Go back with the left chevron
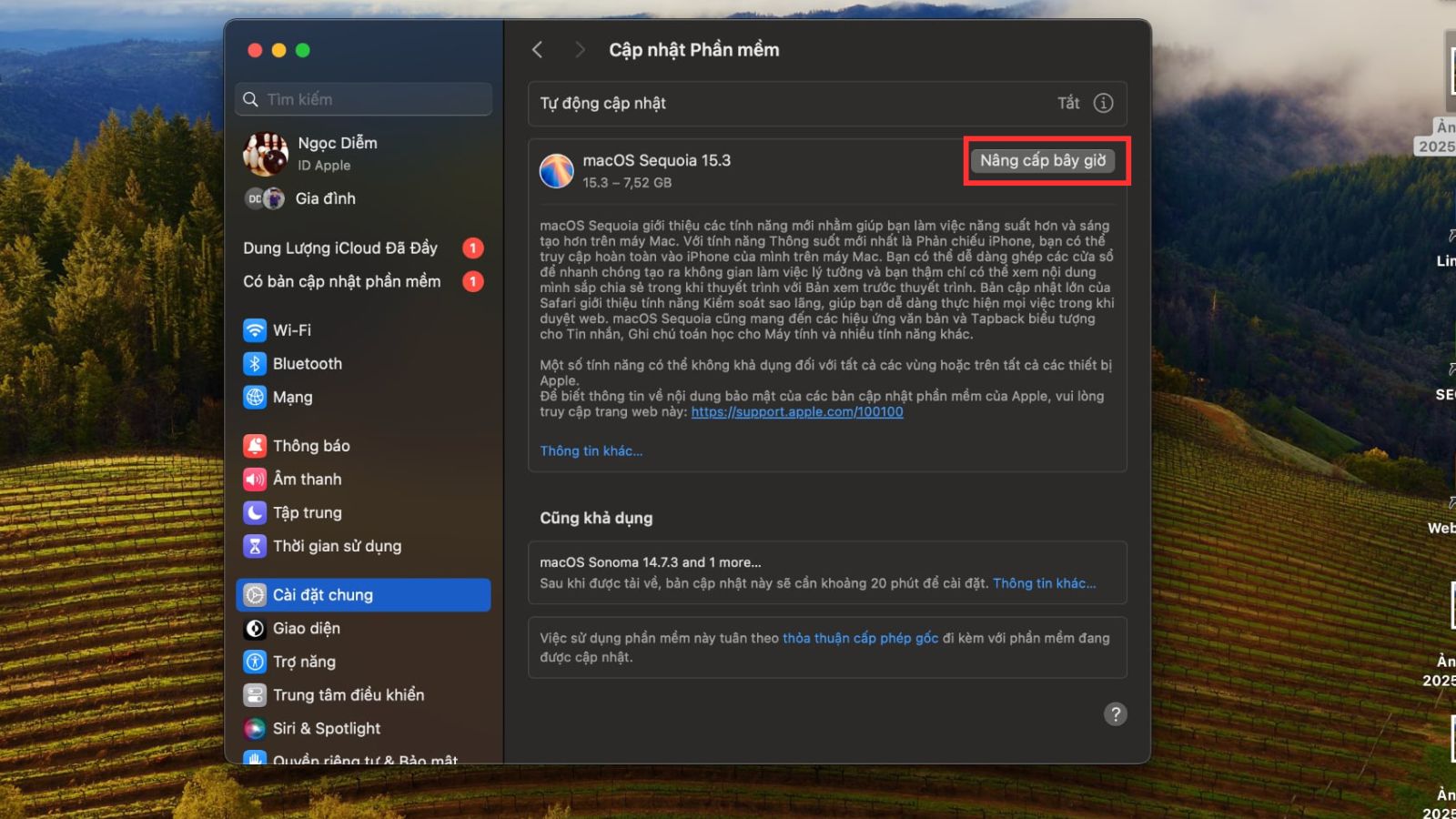Screen dimensions: 1456x819 click(538, 50)
